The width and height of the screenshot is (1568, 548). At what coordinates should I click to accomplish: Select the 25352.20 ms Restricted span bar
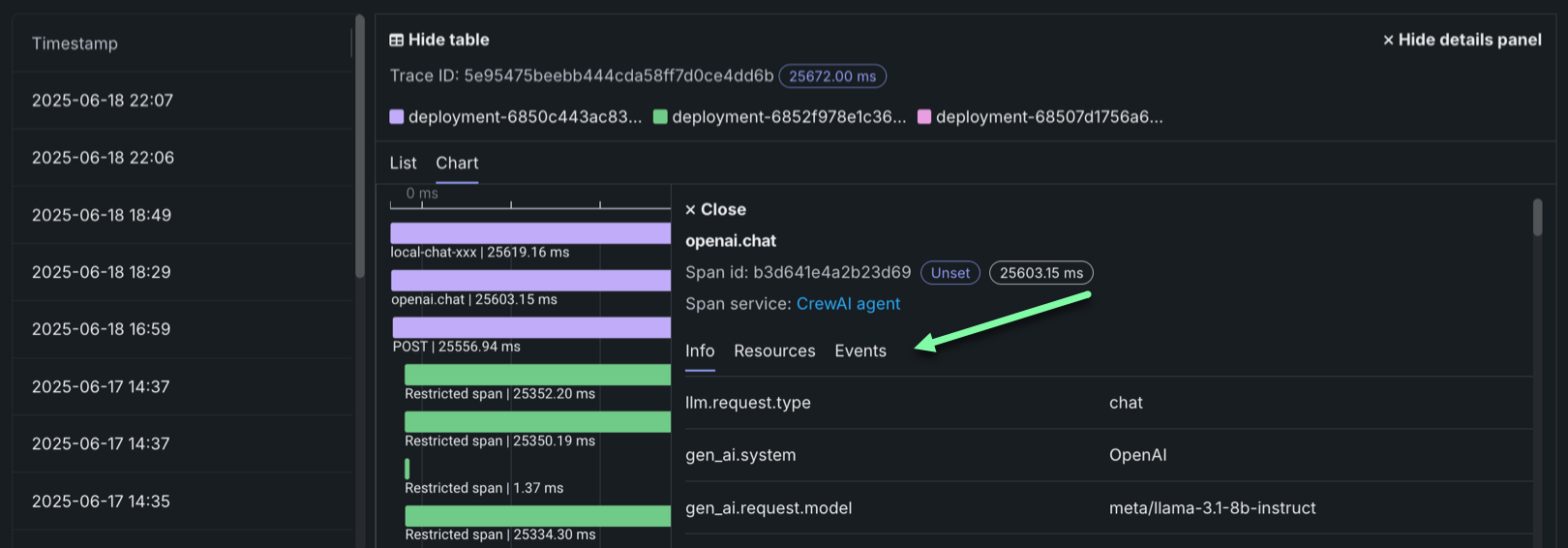tap(537, 375)
